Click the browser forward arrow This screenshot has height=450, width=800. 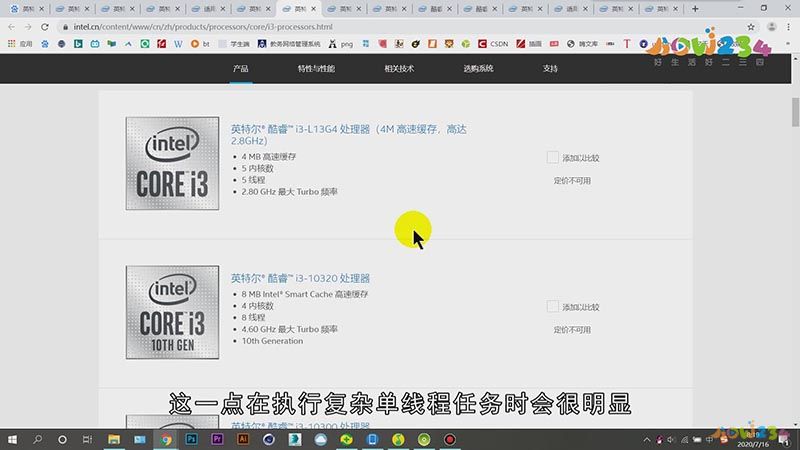(28, 27)
